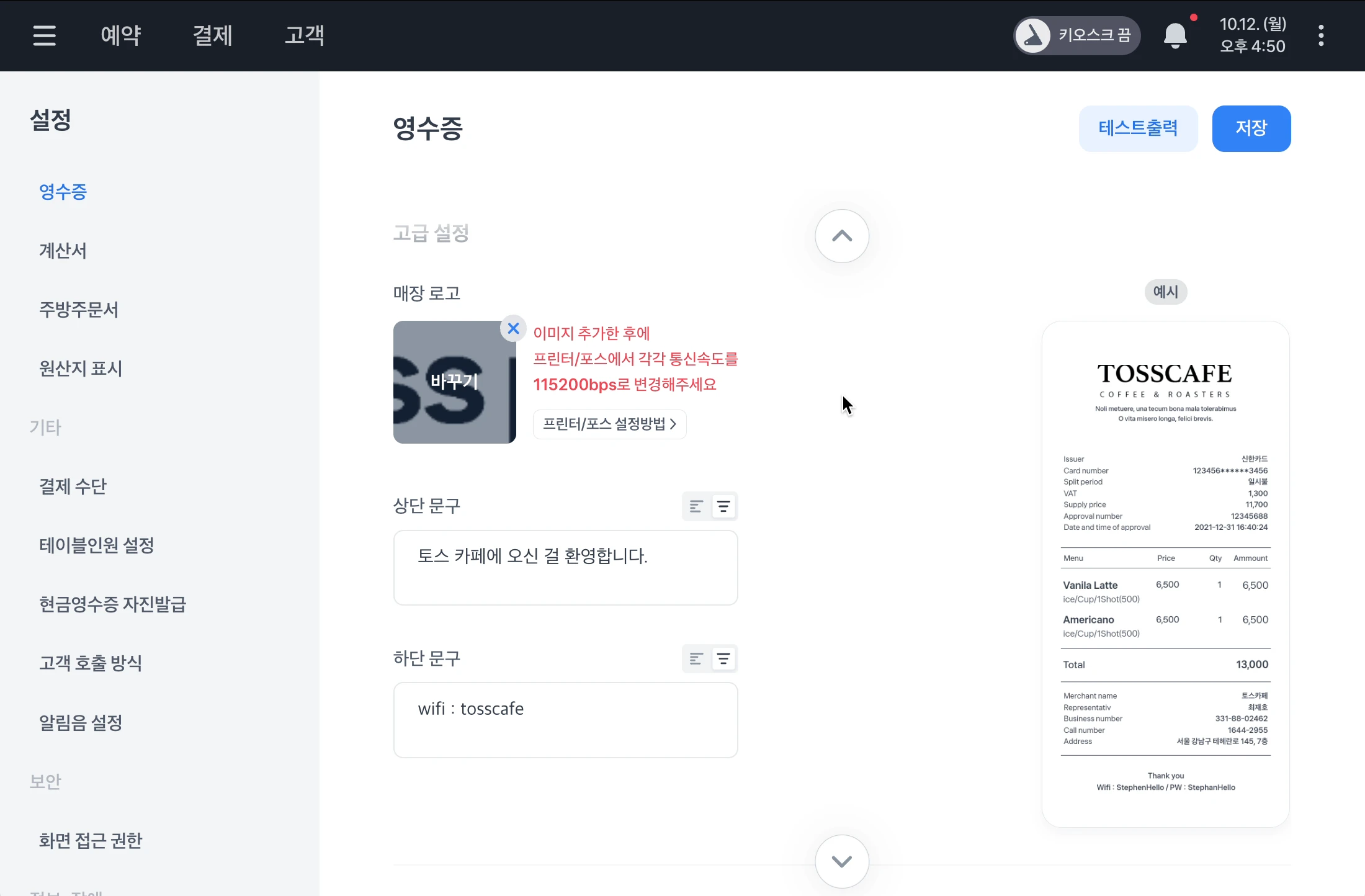
Task: Set center alignment for 하단 문구
Action: 723,658
